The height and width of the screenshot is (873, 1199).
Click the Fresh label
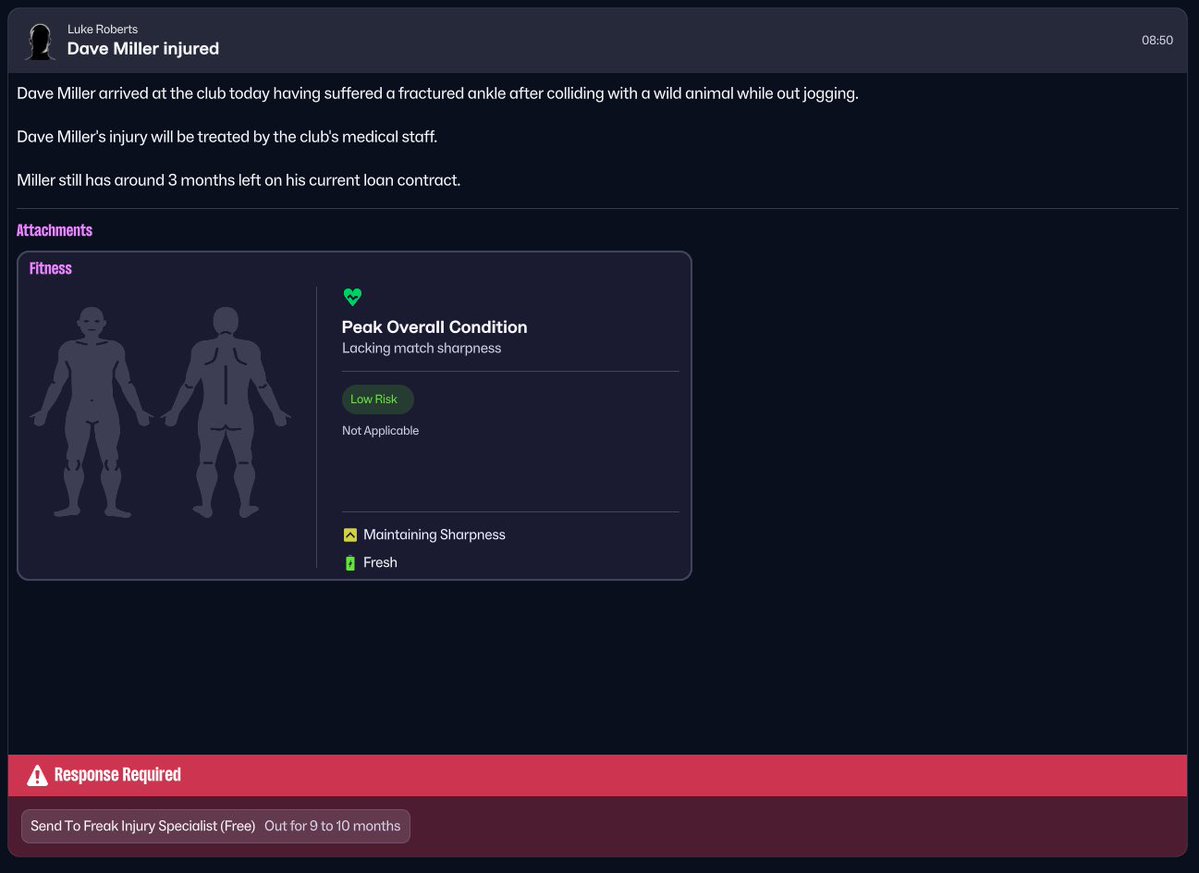point(380,563)
